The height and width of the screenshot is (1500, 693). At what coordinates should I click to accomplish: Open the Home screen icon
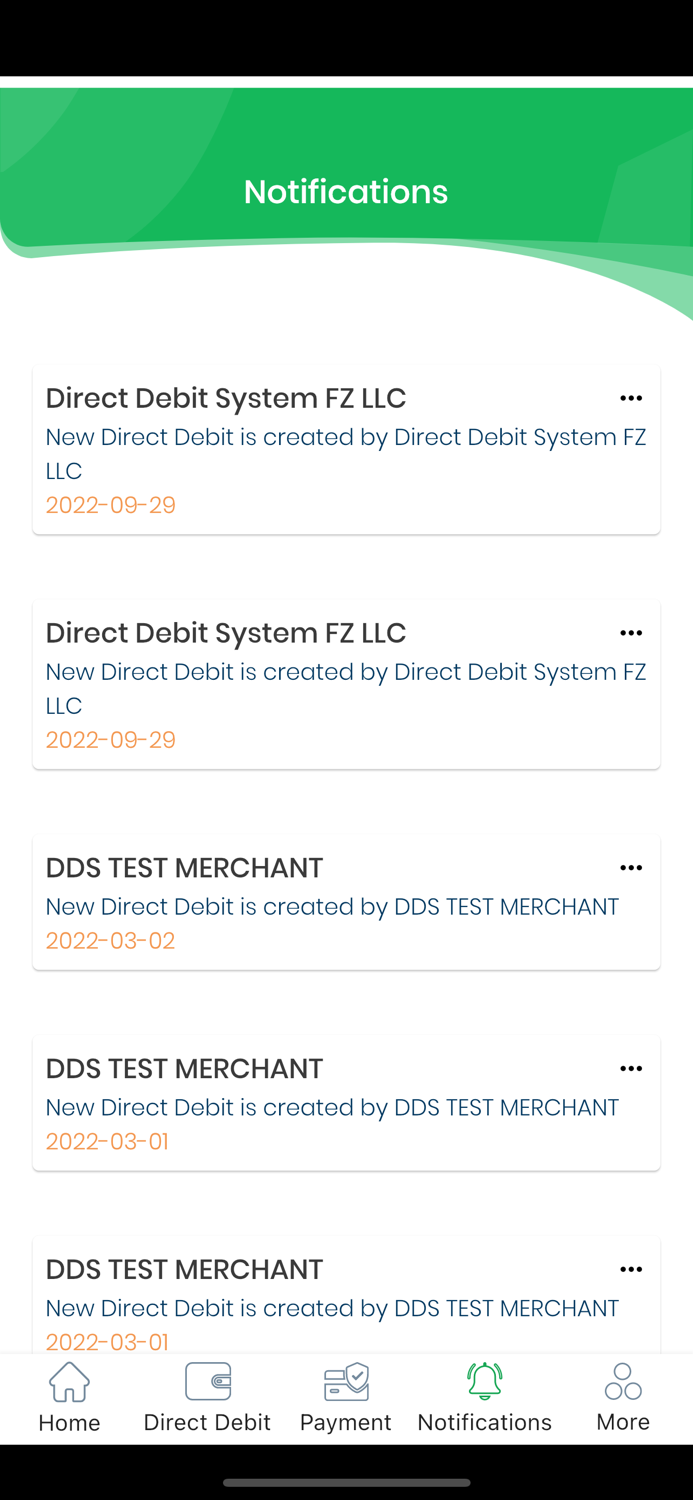tap(69, 1381)
